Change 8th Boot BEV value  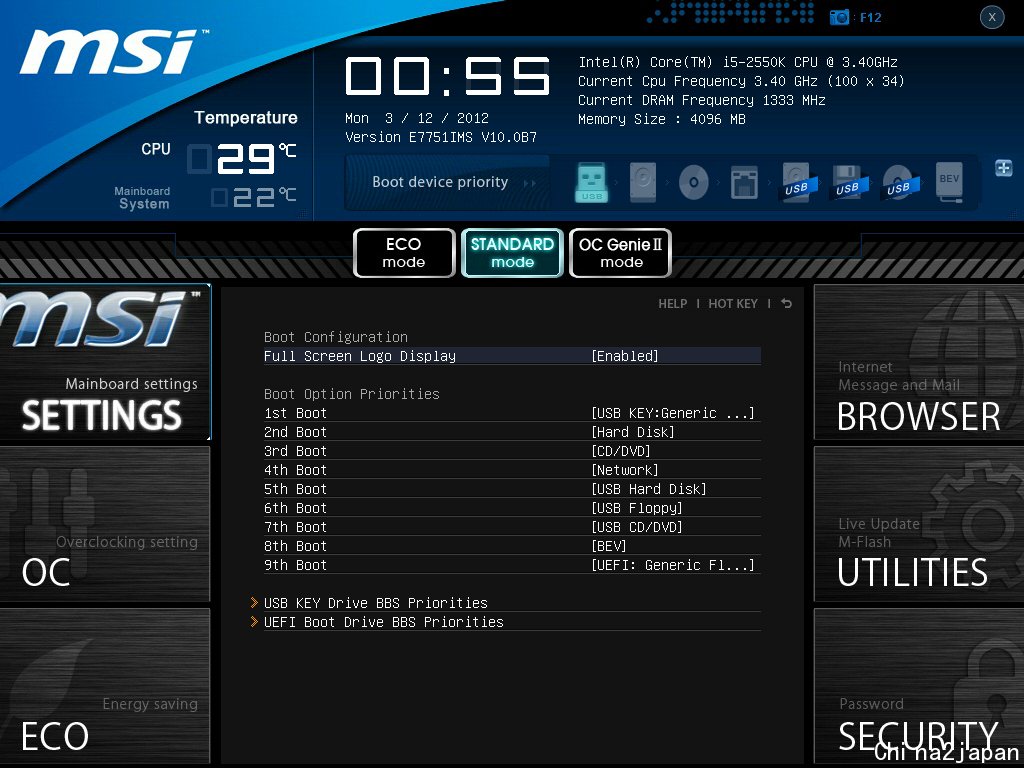click(609, 545)
